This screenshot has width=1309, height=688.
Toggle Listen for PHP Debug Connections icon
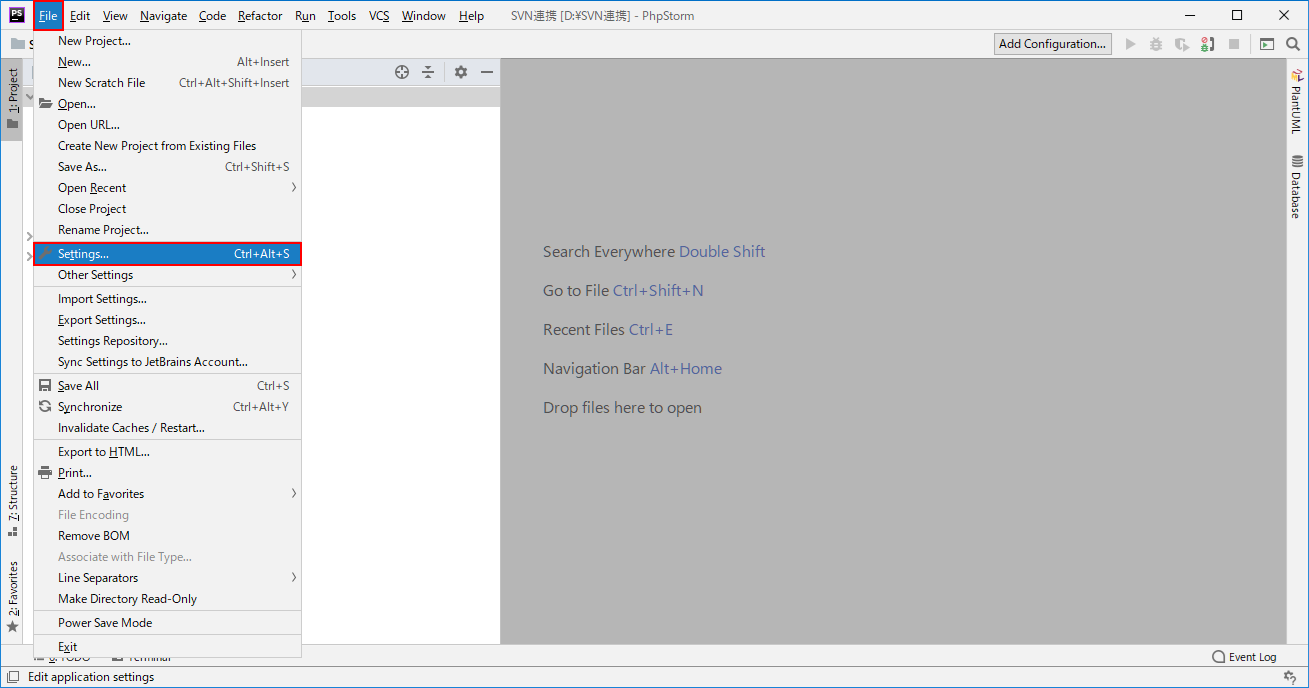coord(1208,44)
